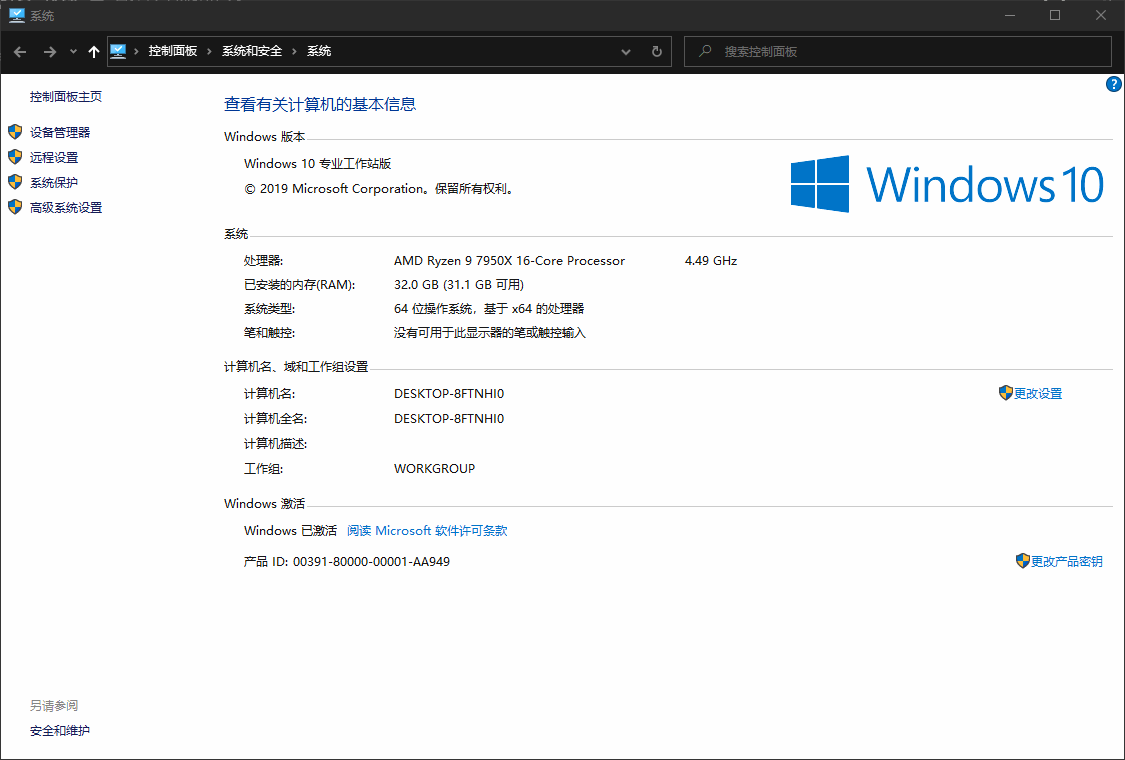Close the 系统 window
The width and height of the screenshot is (1125, 760).
coord(1101,15)
